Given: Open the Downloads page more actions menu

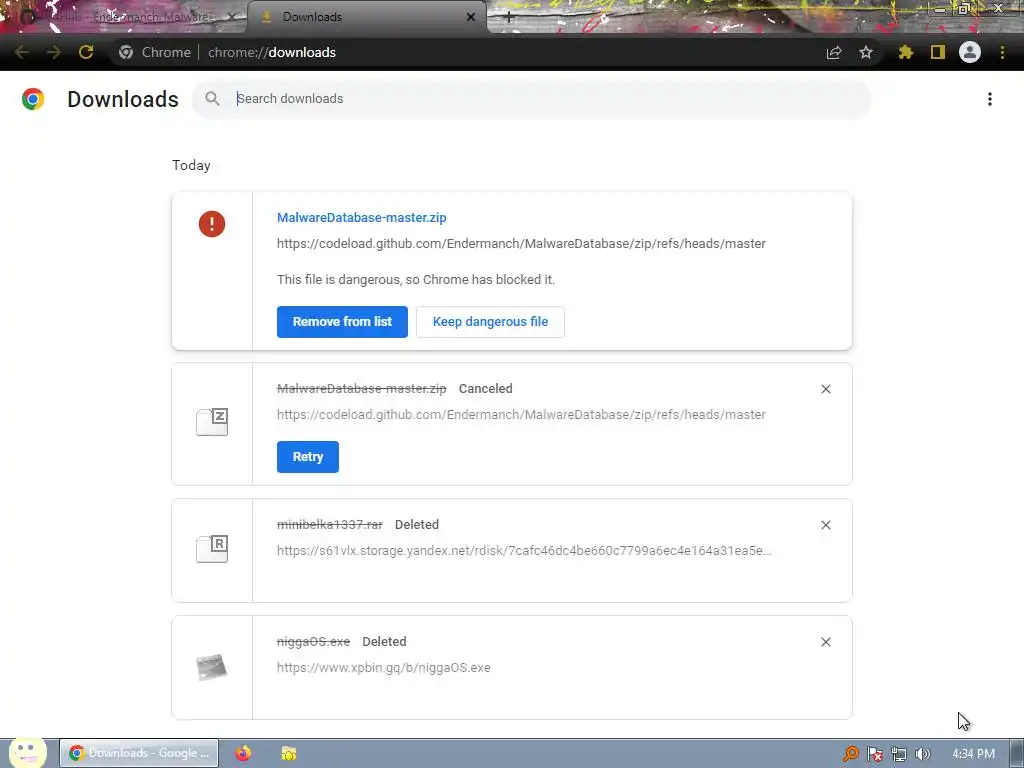Looking at the screenshot, I should 990,99.
